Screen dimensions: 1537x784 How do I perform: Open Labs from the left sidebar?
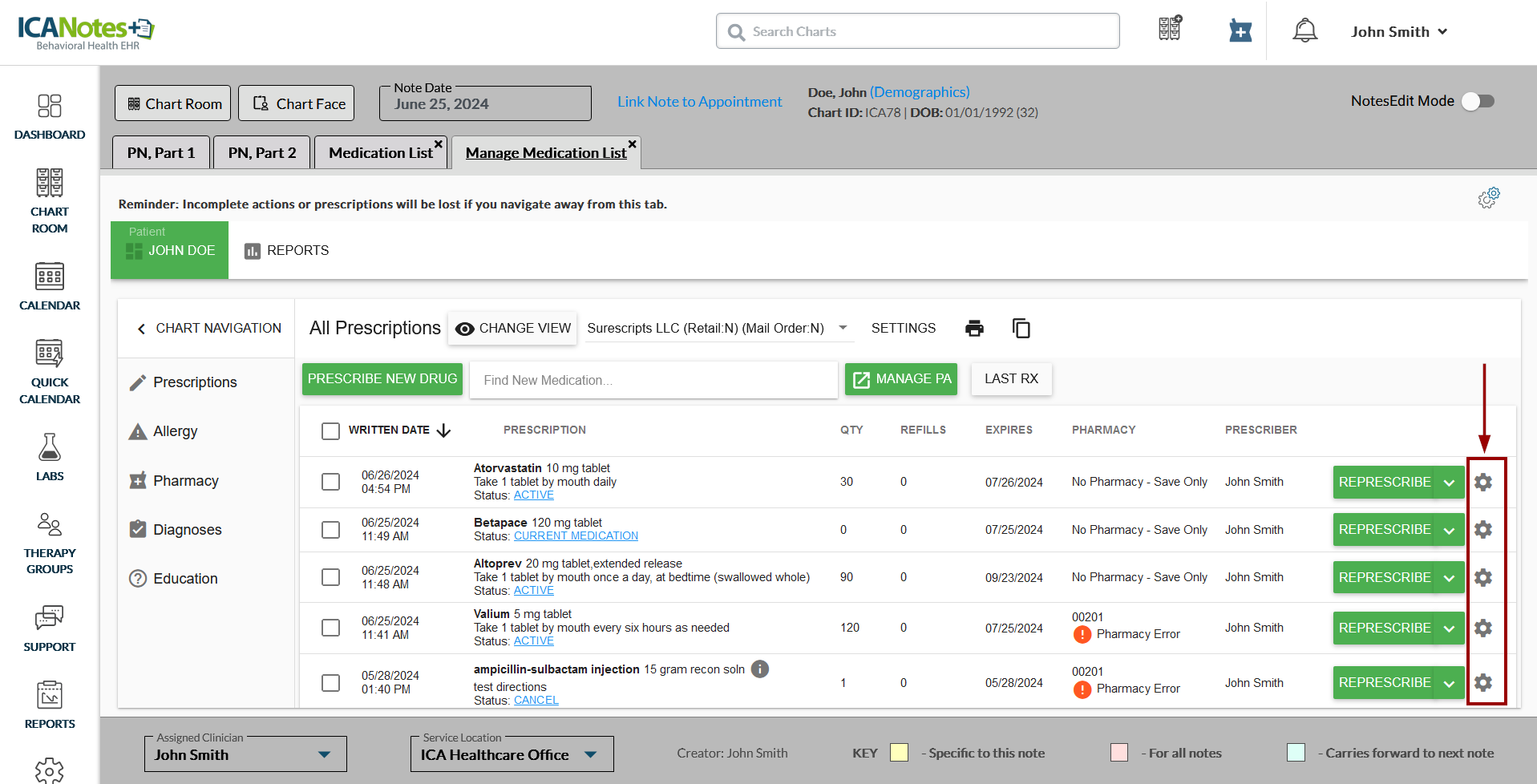[50, 457]
